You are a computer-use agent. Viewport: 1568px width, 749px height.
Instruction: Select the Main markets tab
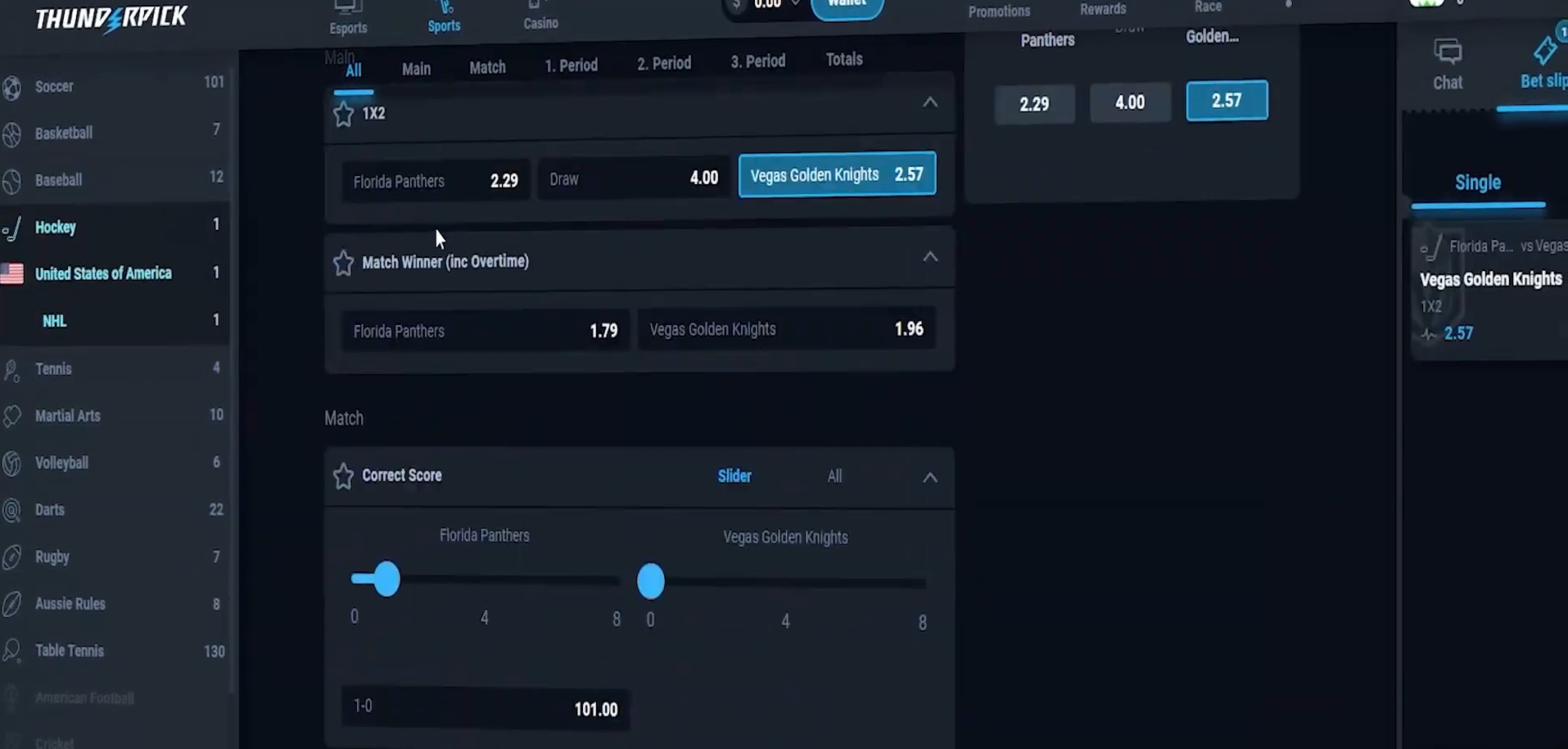coord(416,69)
